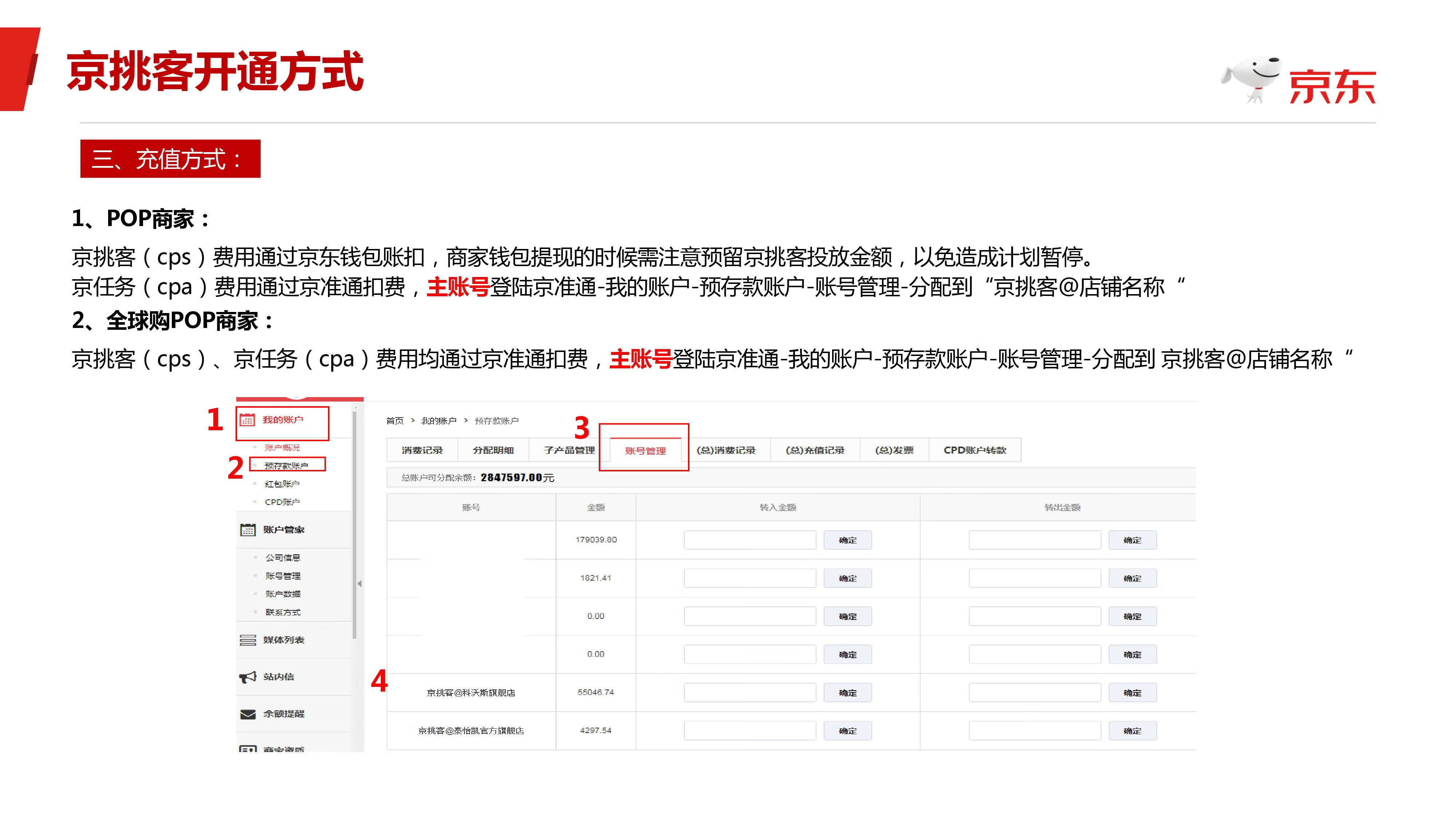Click the 转入金额 column header
The image size is (1456, 819).
(x=778, y=507)
